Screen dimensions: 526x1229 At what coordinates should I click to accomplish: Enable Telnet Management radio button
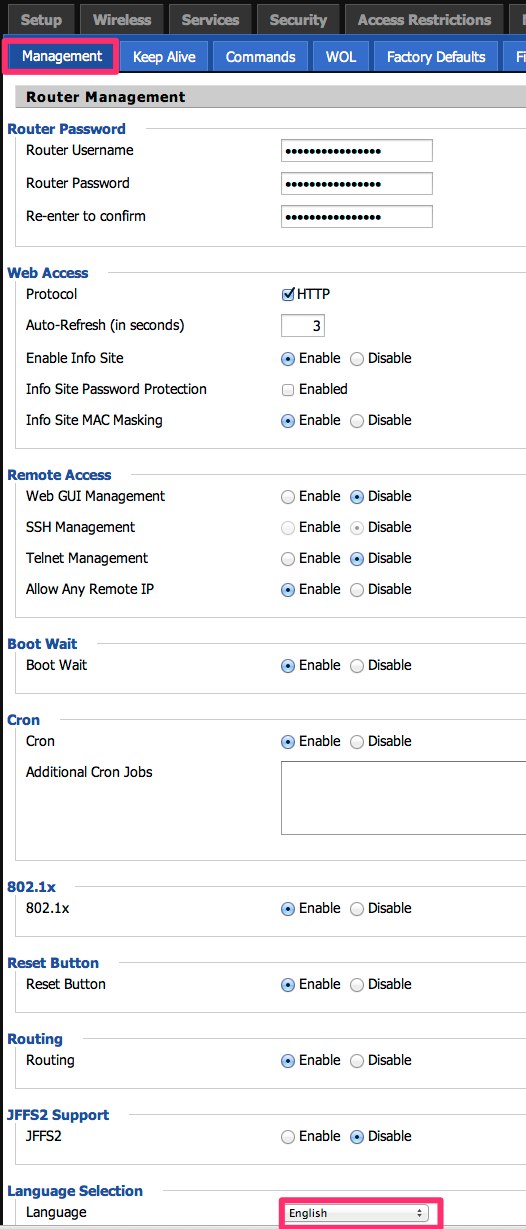pos(288,559)
